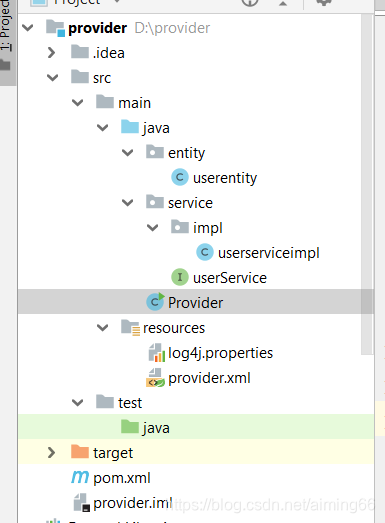The width and height of the screenshot is (385, 523).
Task: Select the impl package label
Action: click(x=208, y=228)
